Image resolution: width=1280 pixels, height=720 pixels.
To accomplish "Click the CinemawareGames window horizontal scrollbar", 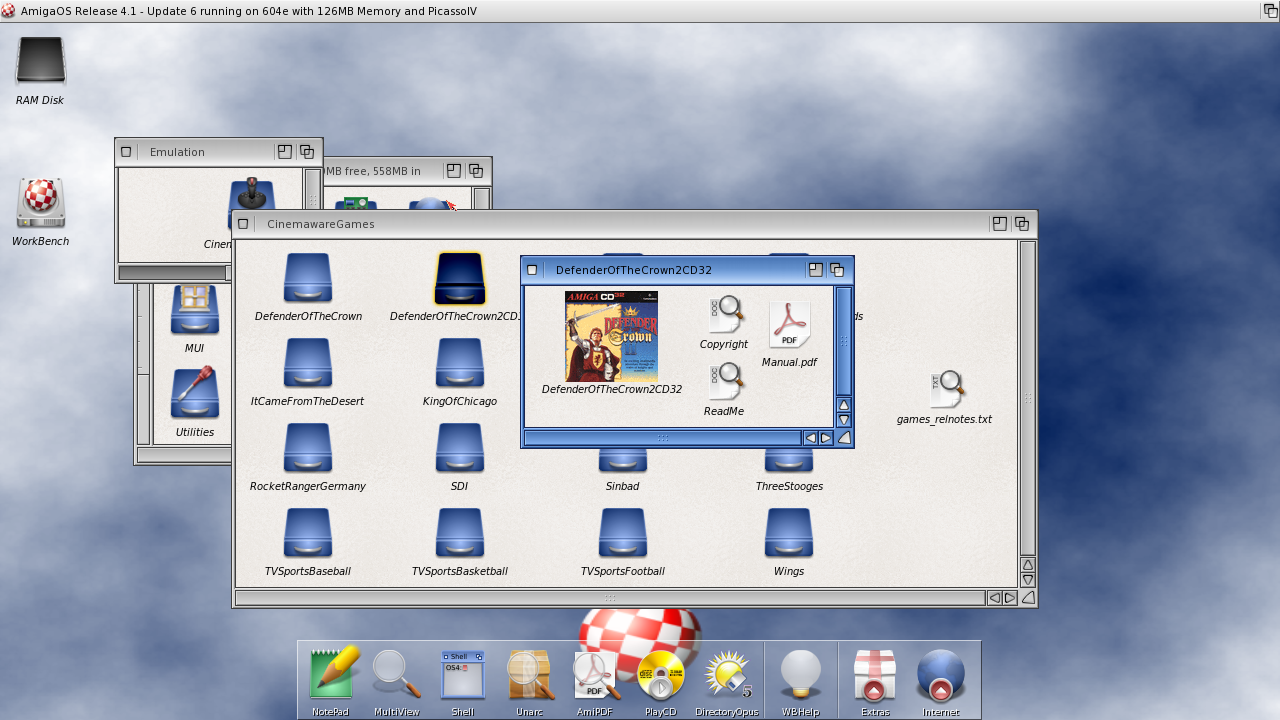I will pos(610,598).
